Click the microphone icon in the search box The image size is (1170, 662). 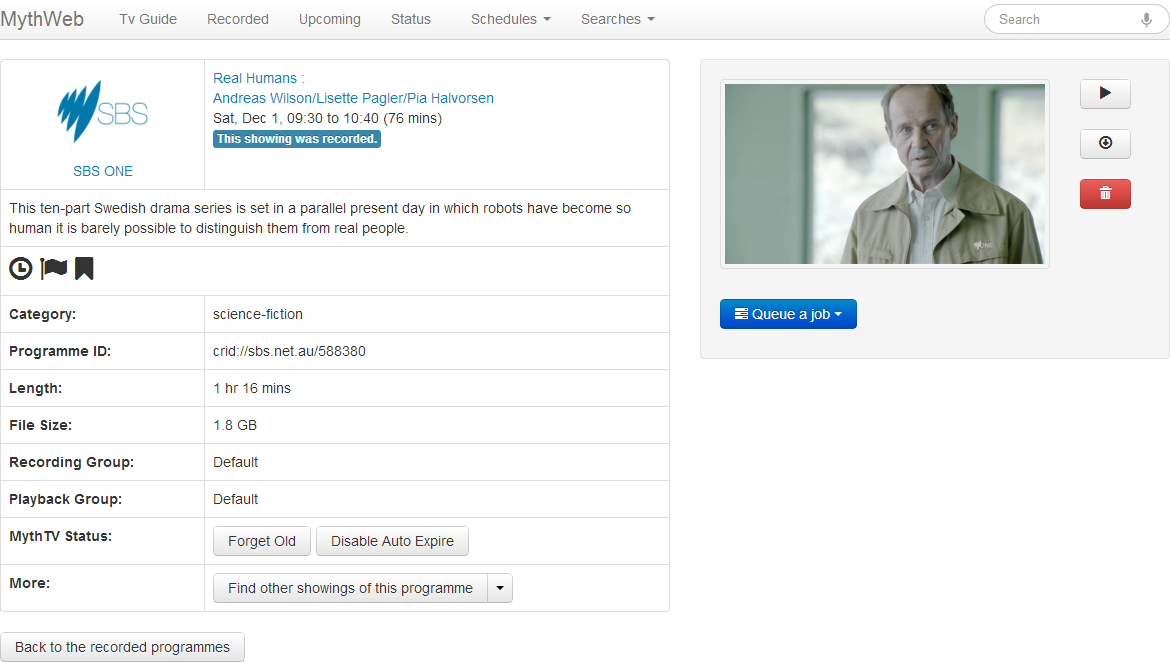tap(1146, 19)
